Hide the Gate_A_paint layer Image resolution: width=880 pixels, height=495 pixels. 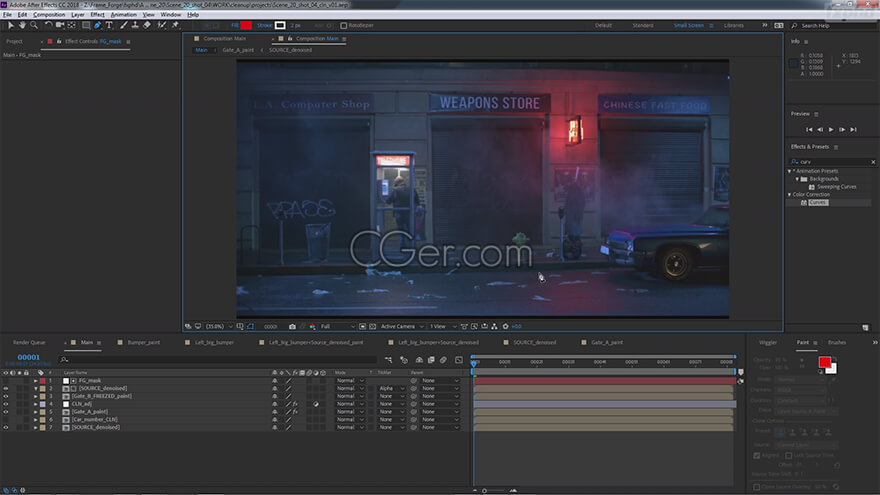[x=6, y=412]
